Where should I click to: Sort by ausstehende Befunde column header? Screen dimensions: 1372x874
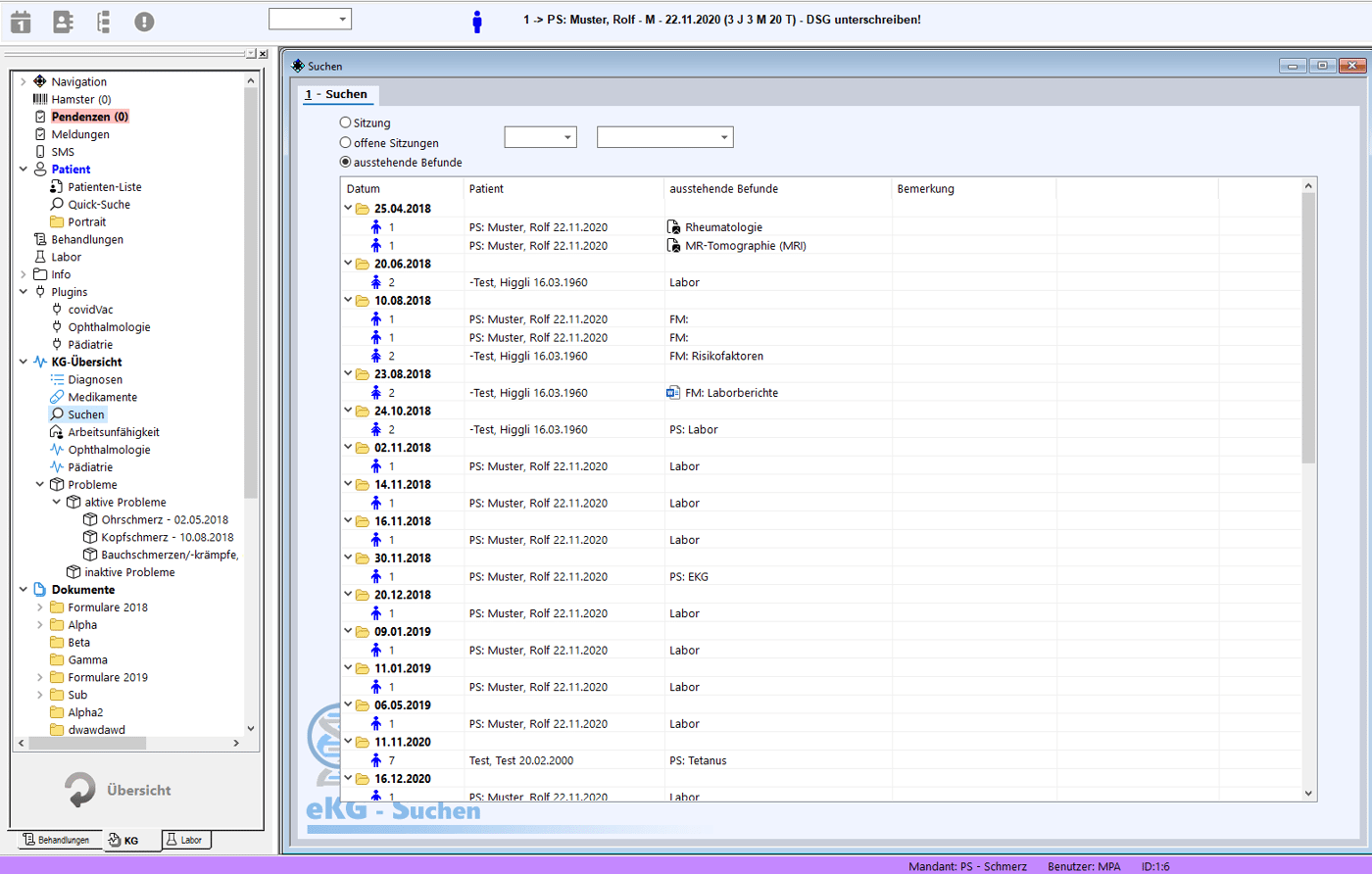pyautogui.click(x=777, y=188)
